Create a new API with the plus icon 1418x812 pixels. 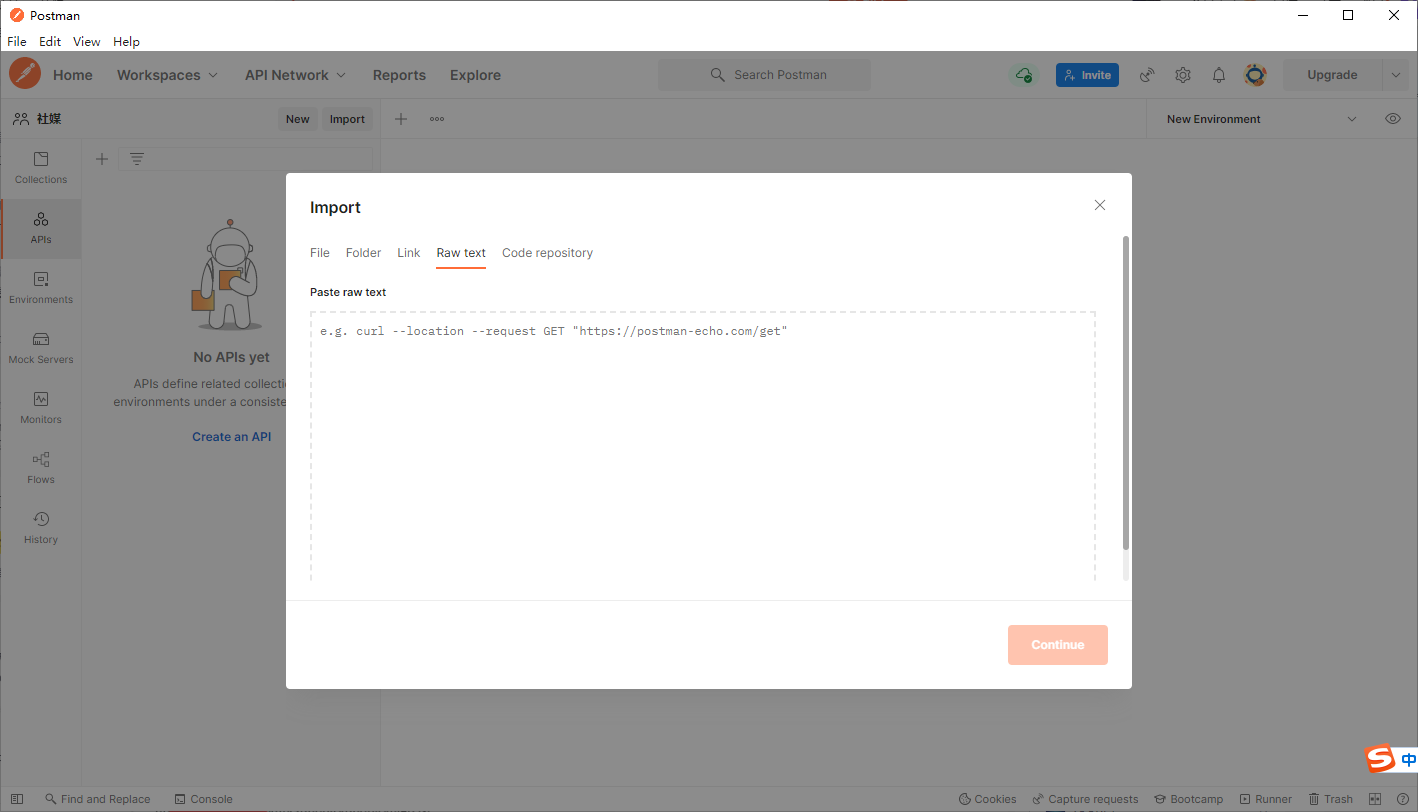102,159
